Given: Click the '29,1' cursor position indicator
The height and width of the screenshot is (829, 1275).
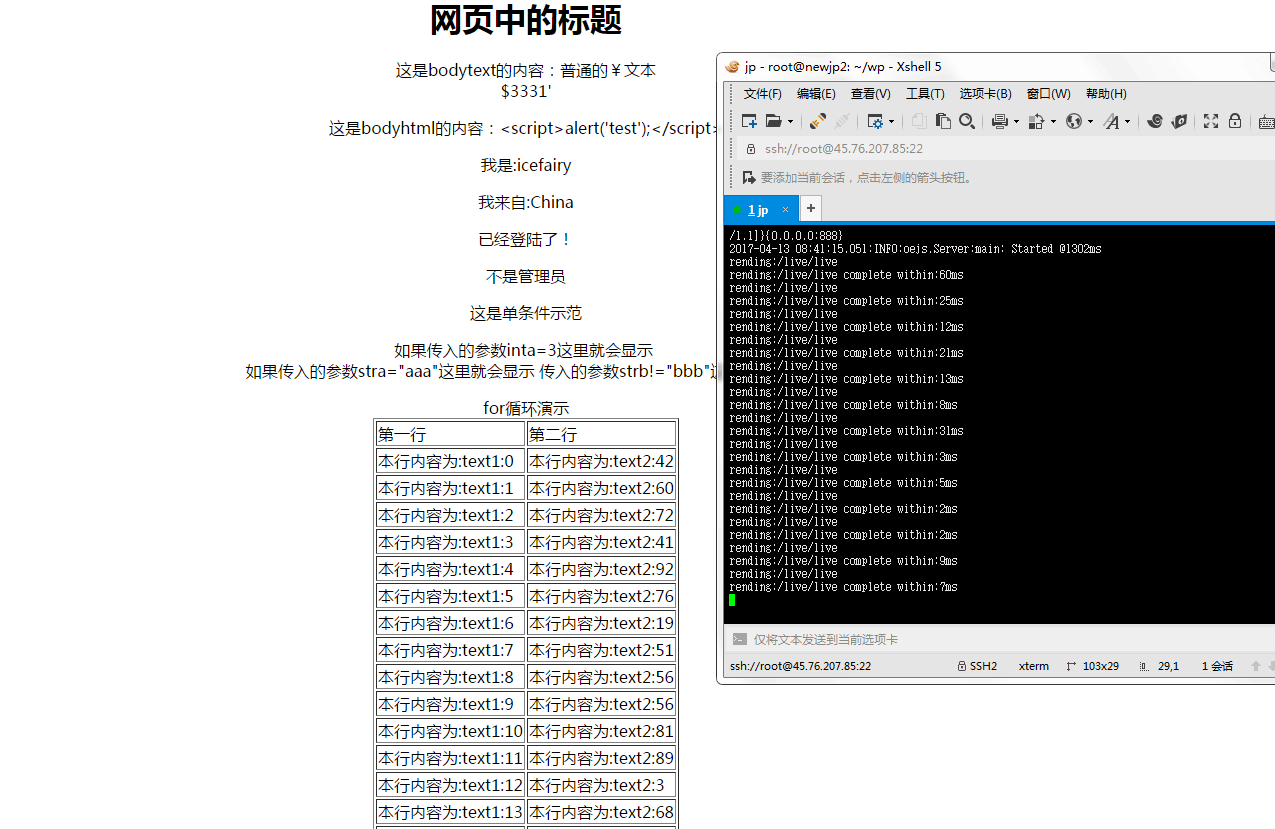Looking at the screenshot, I should 1168,666.
